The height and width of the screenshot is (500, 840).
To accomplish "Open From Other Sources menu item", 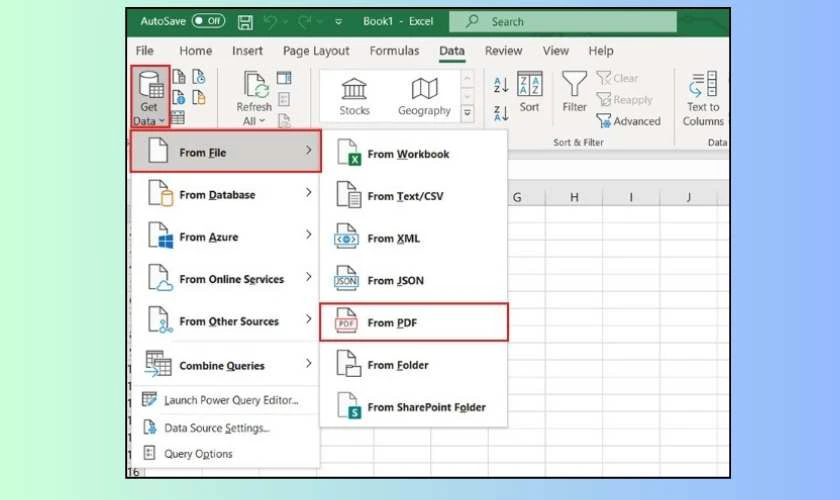I will click(x=227, y=321).
